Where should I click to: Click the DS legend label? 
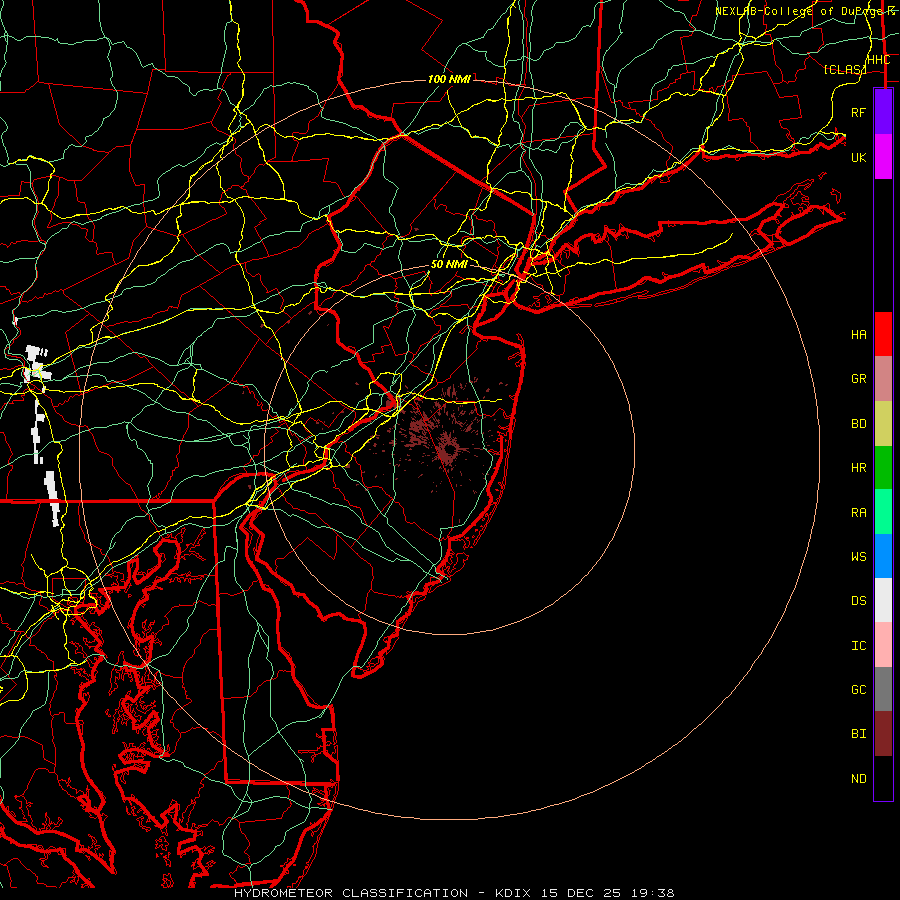(x=859, y=601)
